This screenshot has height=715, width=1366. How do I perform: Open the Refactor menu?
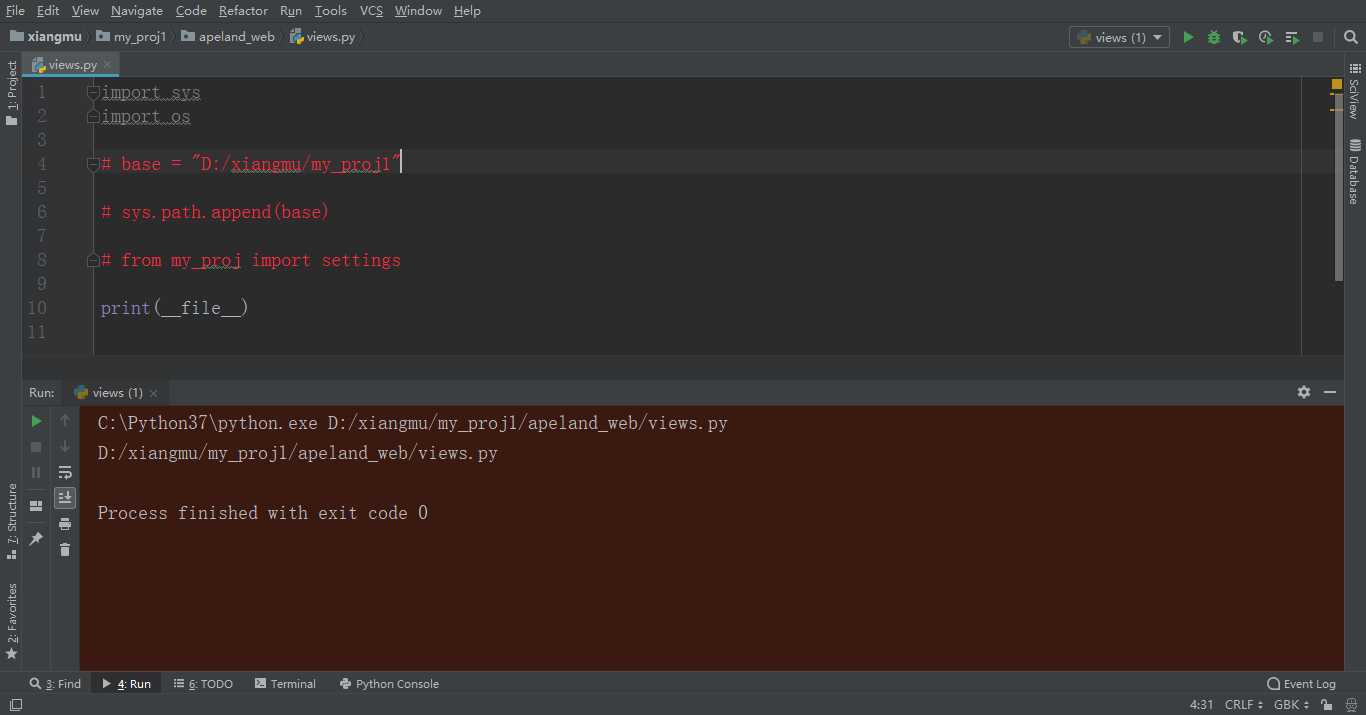(x=243, y=10)
